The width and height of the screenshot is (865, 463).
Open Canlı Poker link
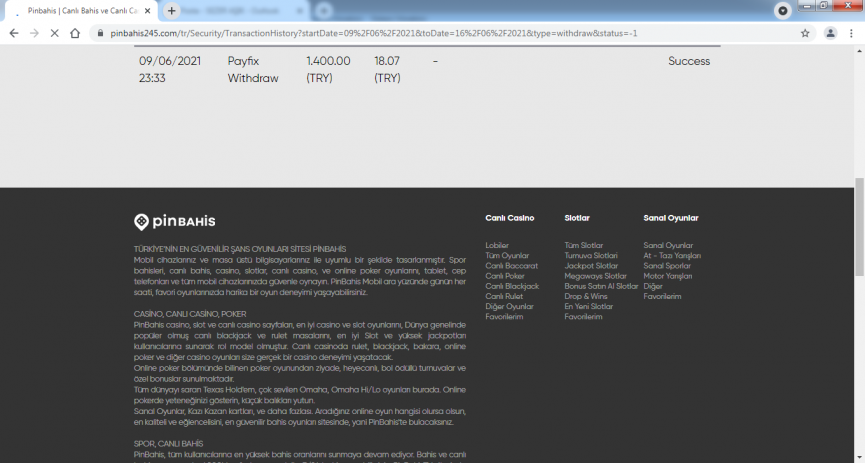pyautogui.click(x=505, y=276)
